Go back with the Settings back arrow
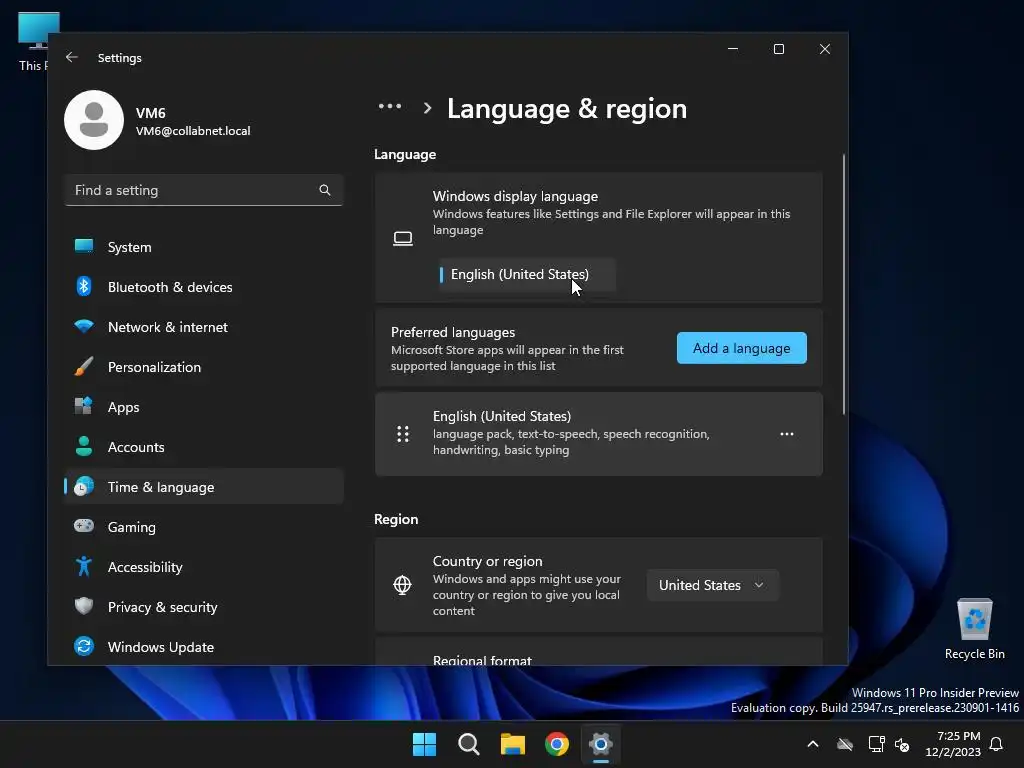 [x=72, y=57]
